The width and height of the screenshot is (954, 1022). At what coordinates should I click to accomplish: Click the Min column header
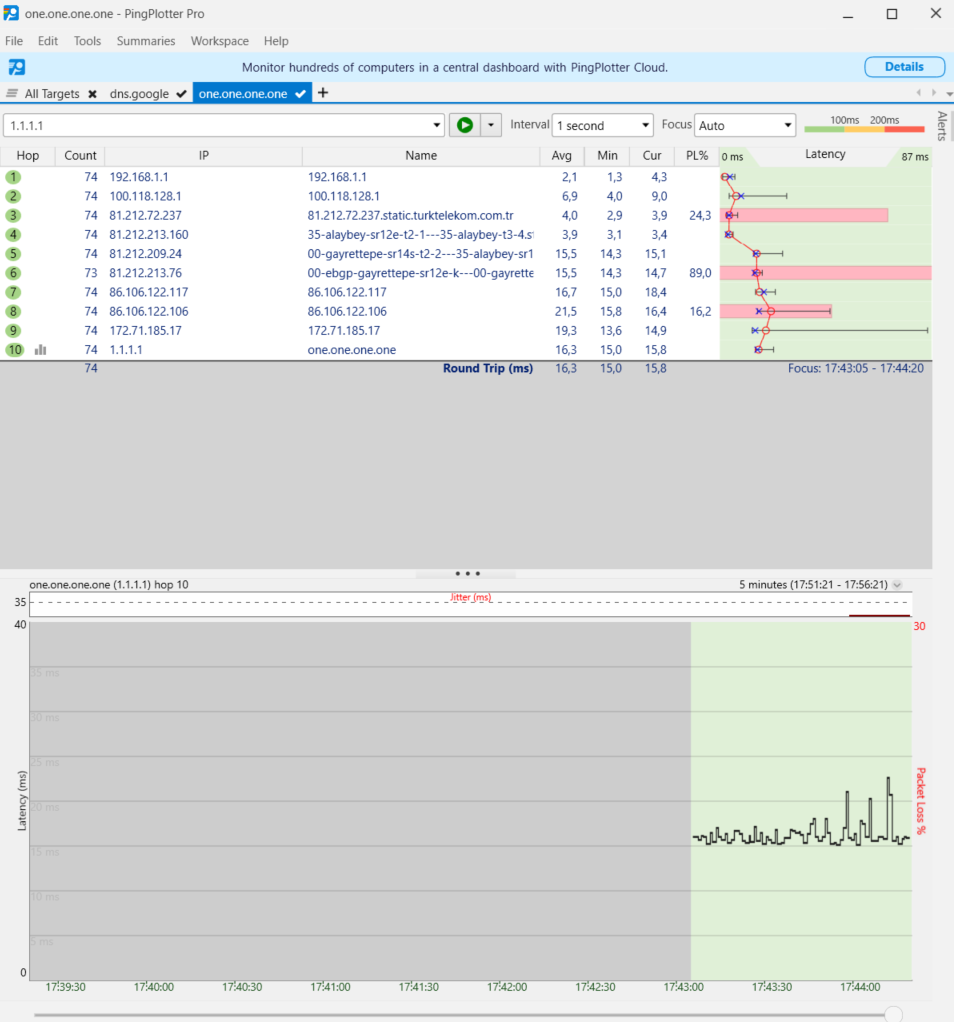pos(607,156)
